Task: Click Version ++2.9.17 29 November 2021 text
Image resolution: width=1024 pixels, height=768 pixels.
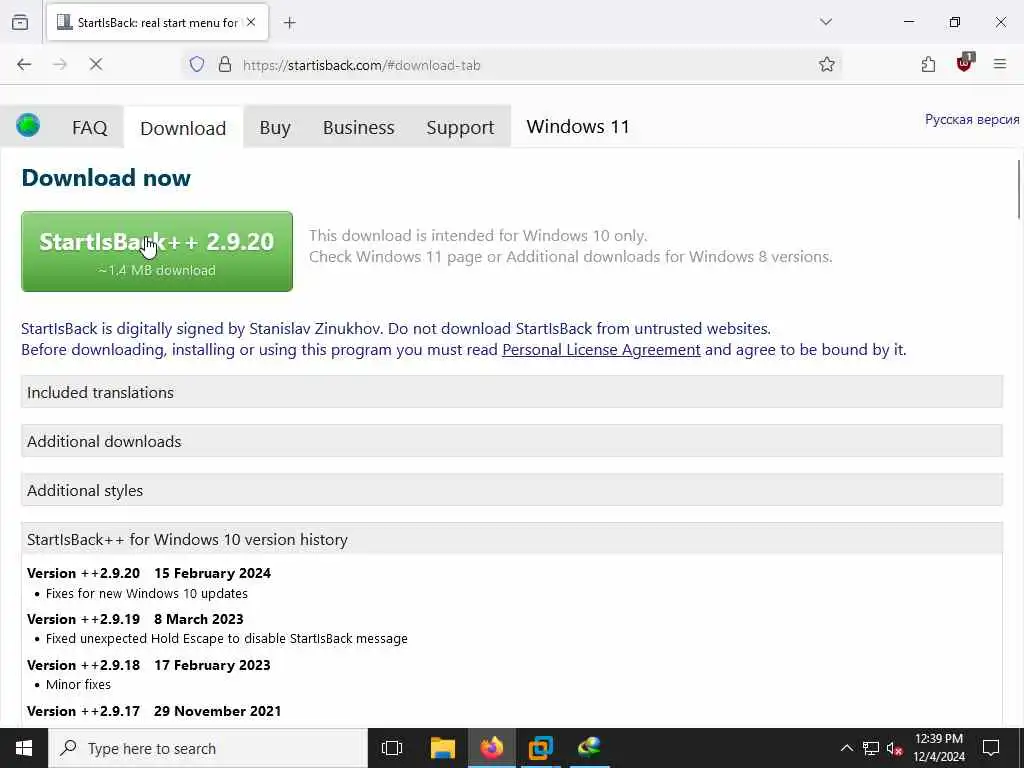Action: pos(154,711)
